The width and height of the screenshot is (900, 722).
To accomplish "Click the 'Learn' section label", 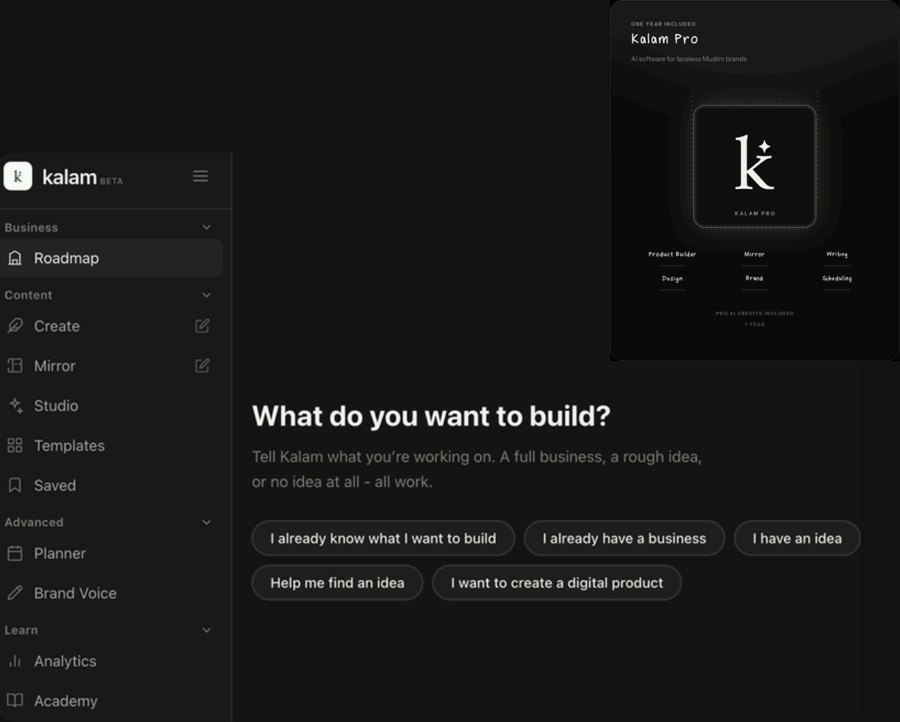I will pos(21,630).
